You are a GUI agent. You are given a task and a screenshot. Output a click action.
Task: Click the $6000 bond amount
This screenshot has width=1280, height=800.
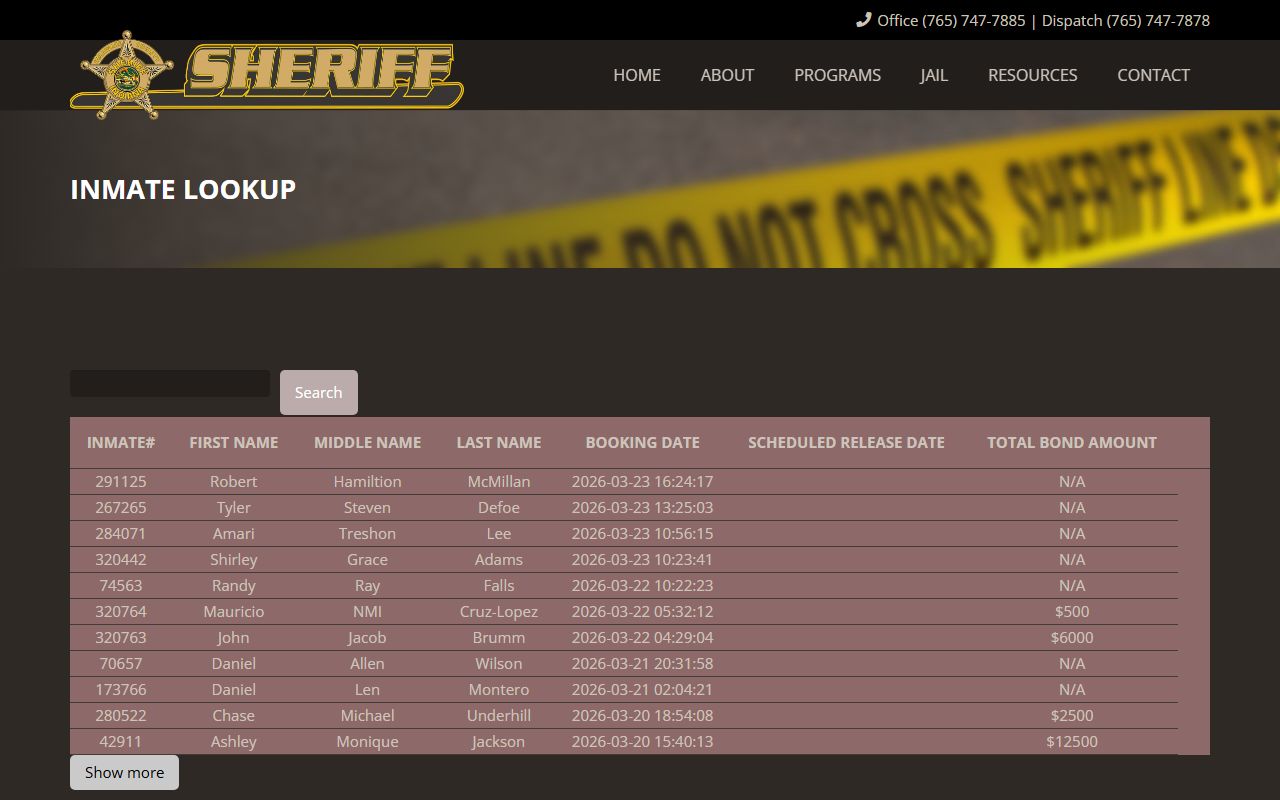click(x=1072, y=637)
